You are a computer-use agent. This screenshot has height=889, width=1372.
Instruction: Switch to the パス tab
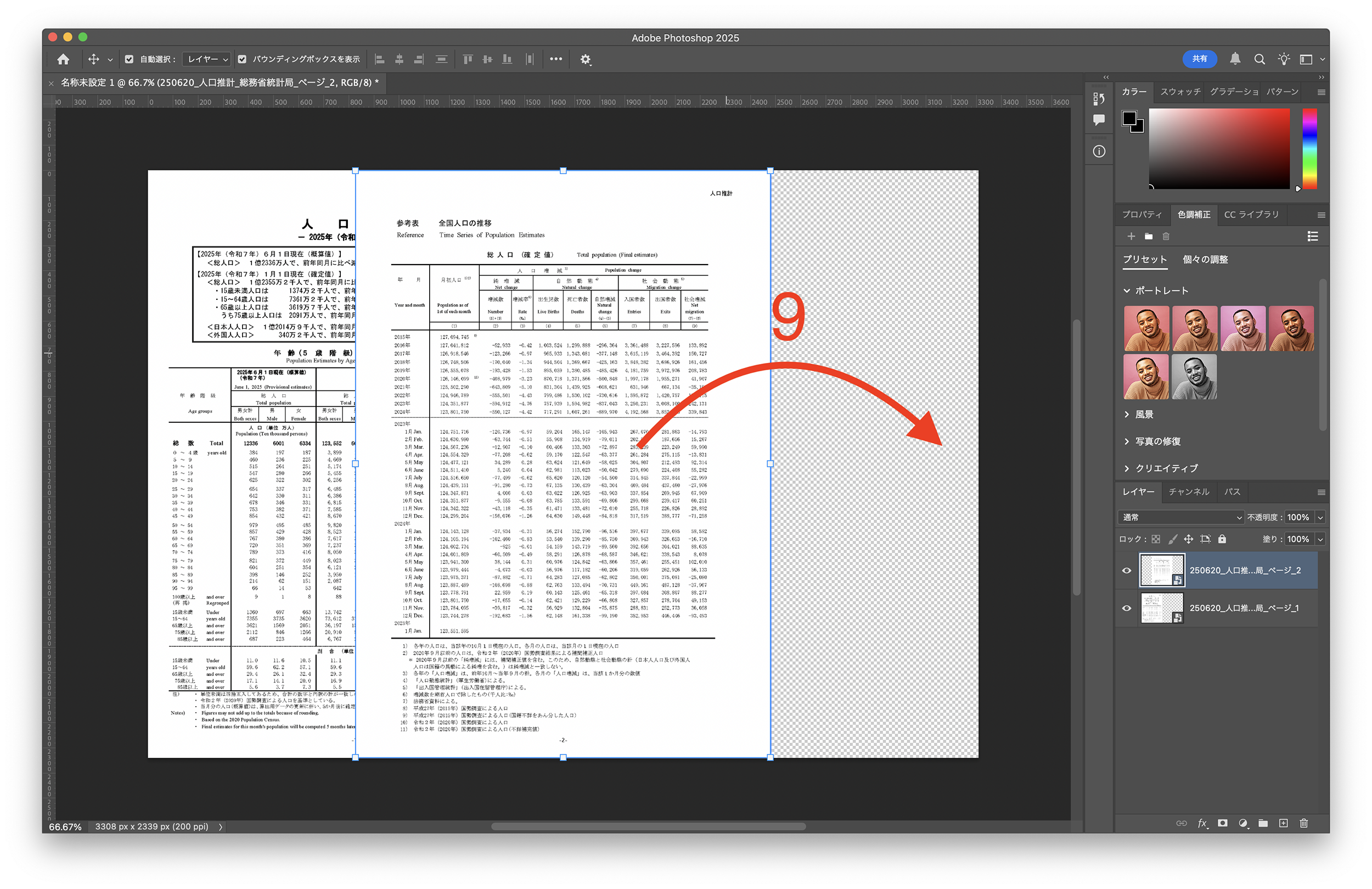click(x=1232, y=491)
